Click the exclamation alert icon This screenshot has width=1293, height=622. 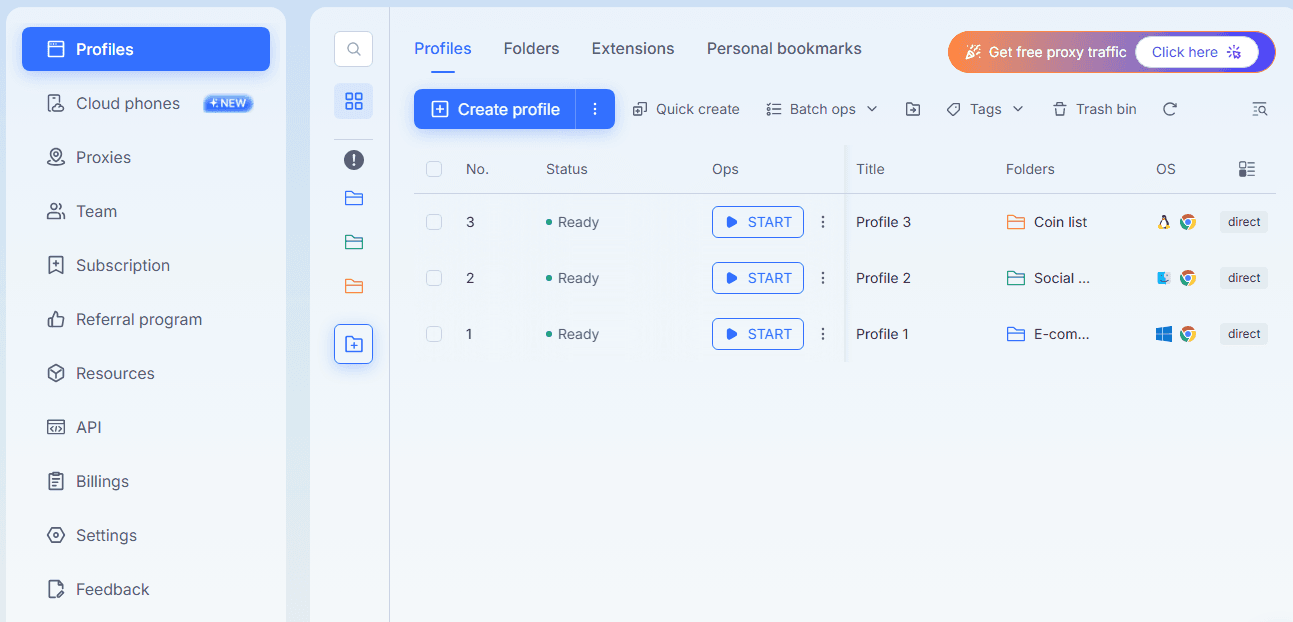pos(353,160)
